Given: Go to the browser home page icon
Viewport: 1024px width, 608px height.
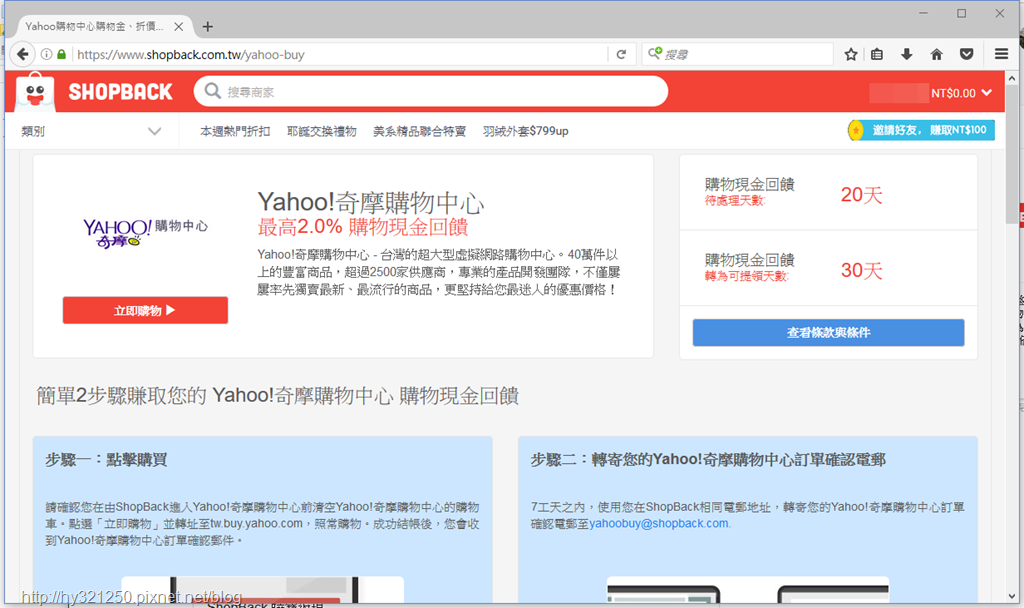Looking at the screenshot, I should point(936,54).
